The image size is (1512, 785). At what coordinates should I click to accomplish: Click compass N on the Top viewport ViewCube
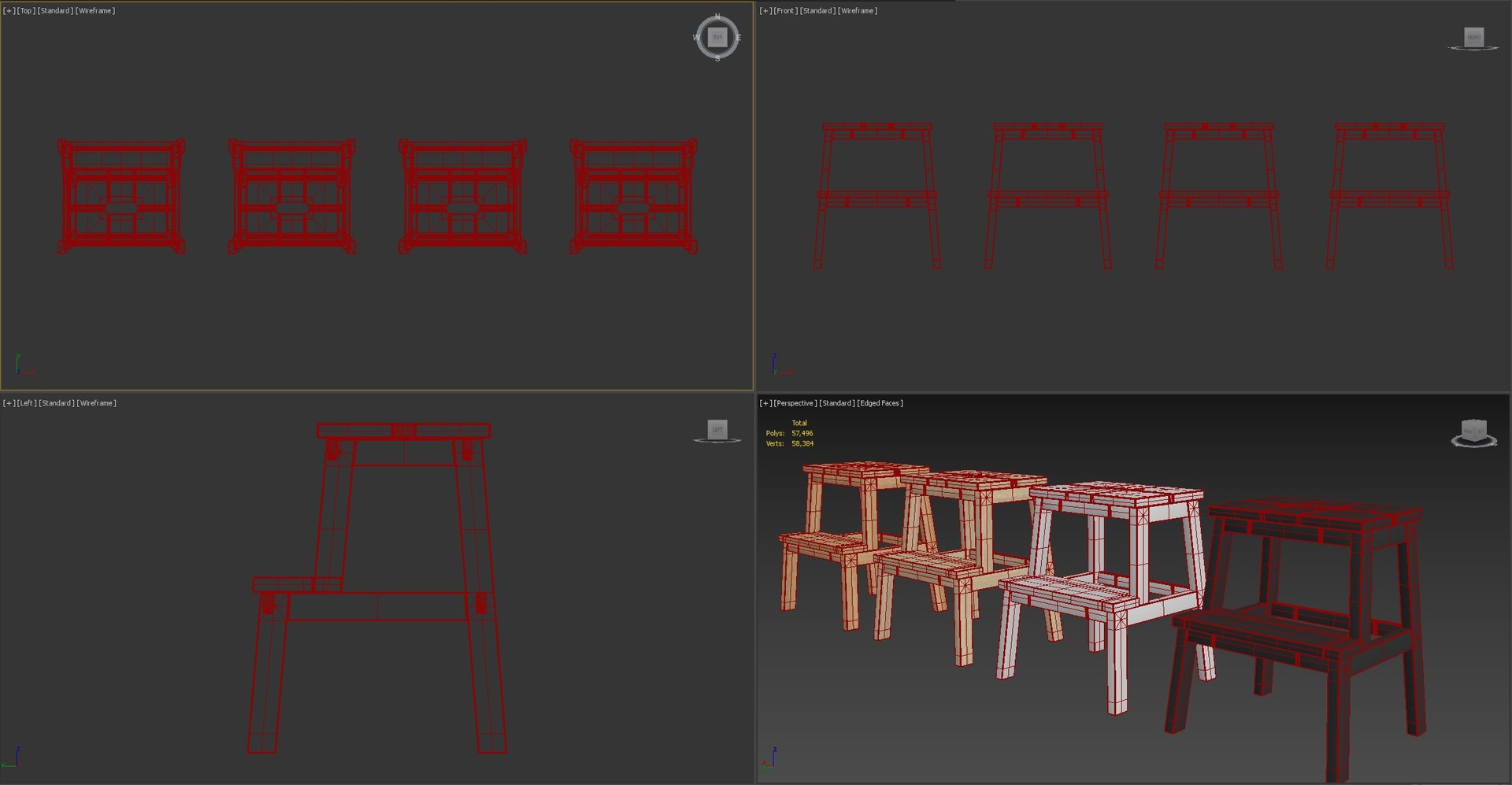coord(717,17)
